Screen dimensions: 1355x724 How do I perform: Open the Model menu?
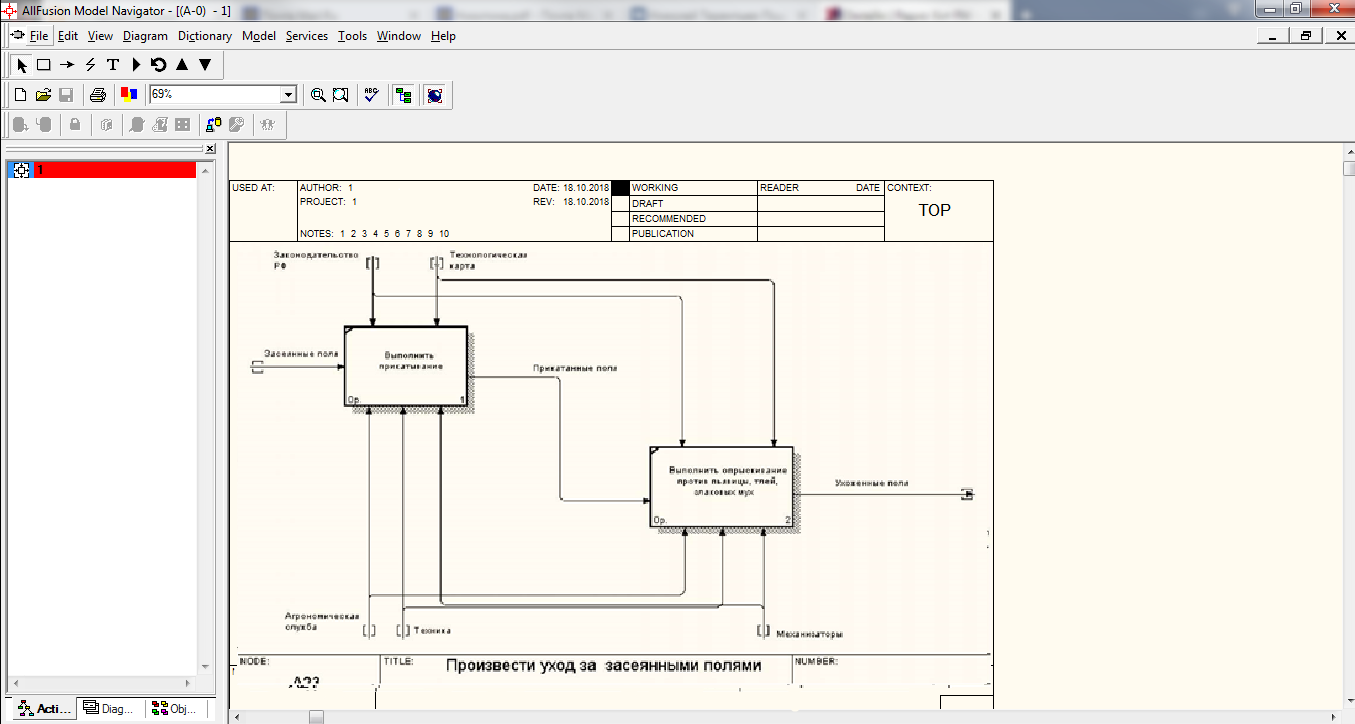click(259, 36)
